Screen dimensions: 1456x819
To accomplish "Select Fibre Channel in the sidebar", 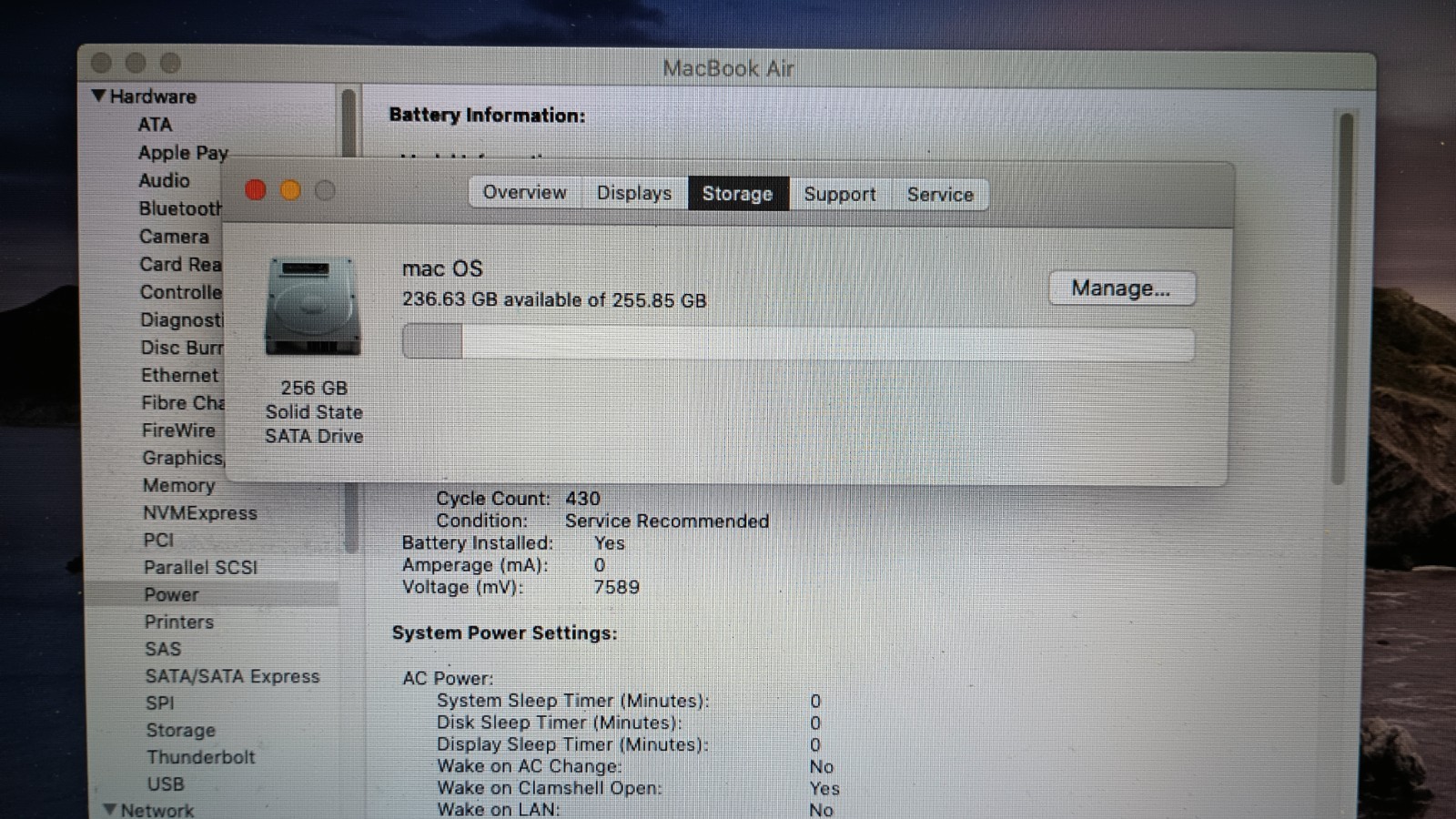I will [182, 402].
